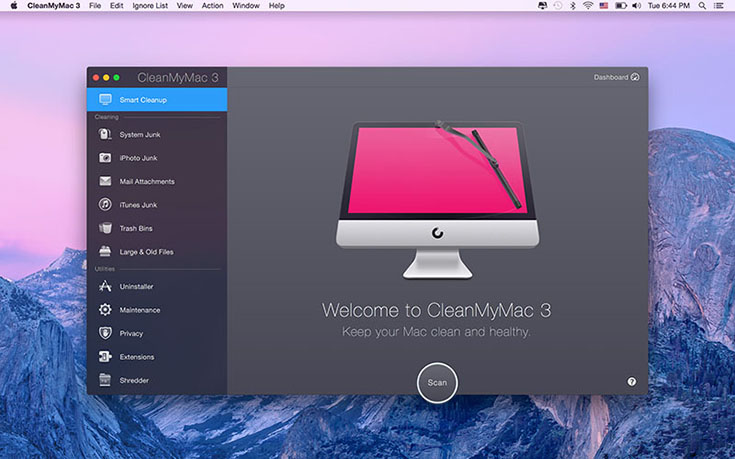Go to Maintenance label
Image resolution: width=735 pixels, height=459 pixels.
(x=140, y=310)
